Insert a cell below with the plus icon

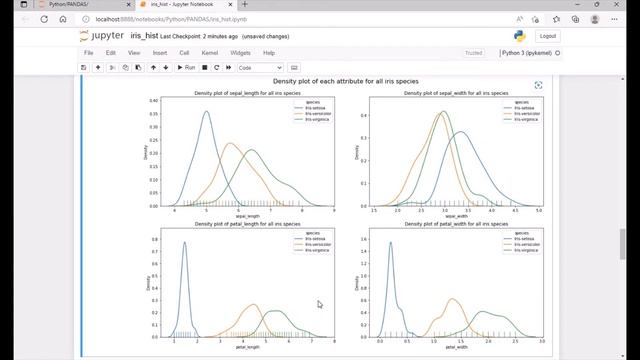98,68
